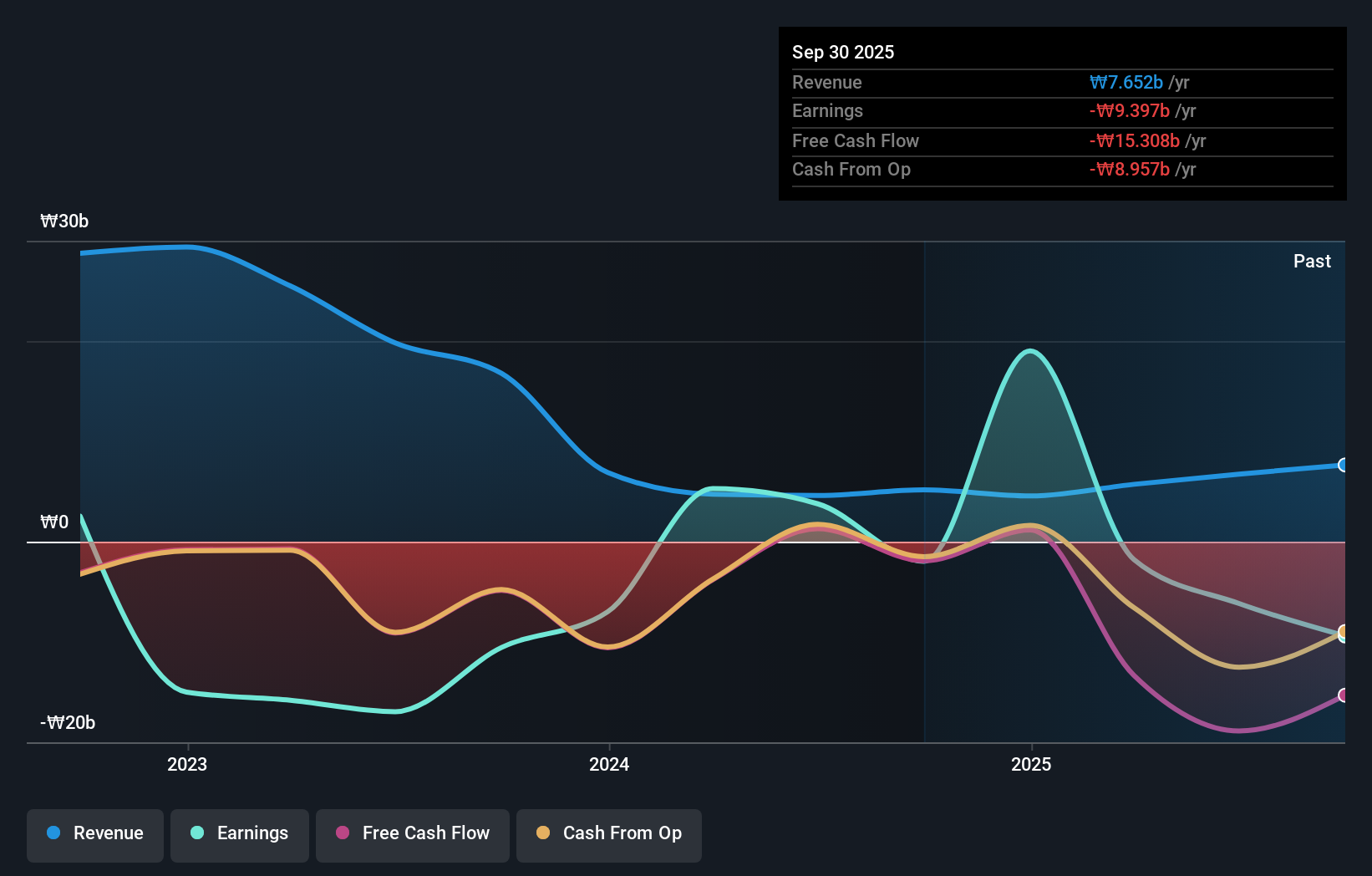The image size is (1372, 876).
Task: Click the blue Revenue legend dot
Action: click(54, 833)
